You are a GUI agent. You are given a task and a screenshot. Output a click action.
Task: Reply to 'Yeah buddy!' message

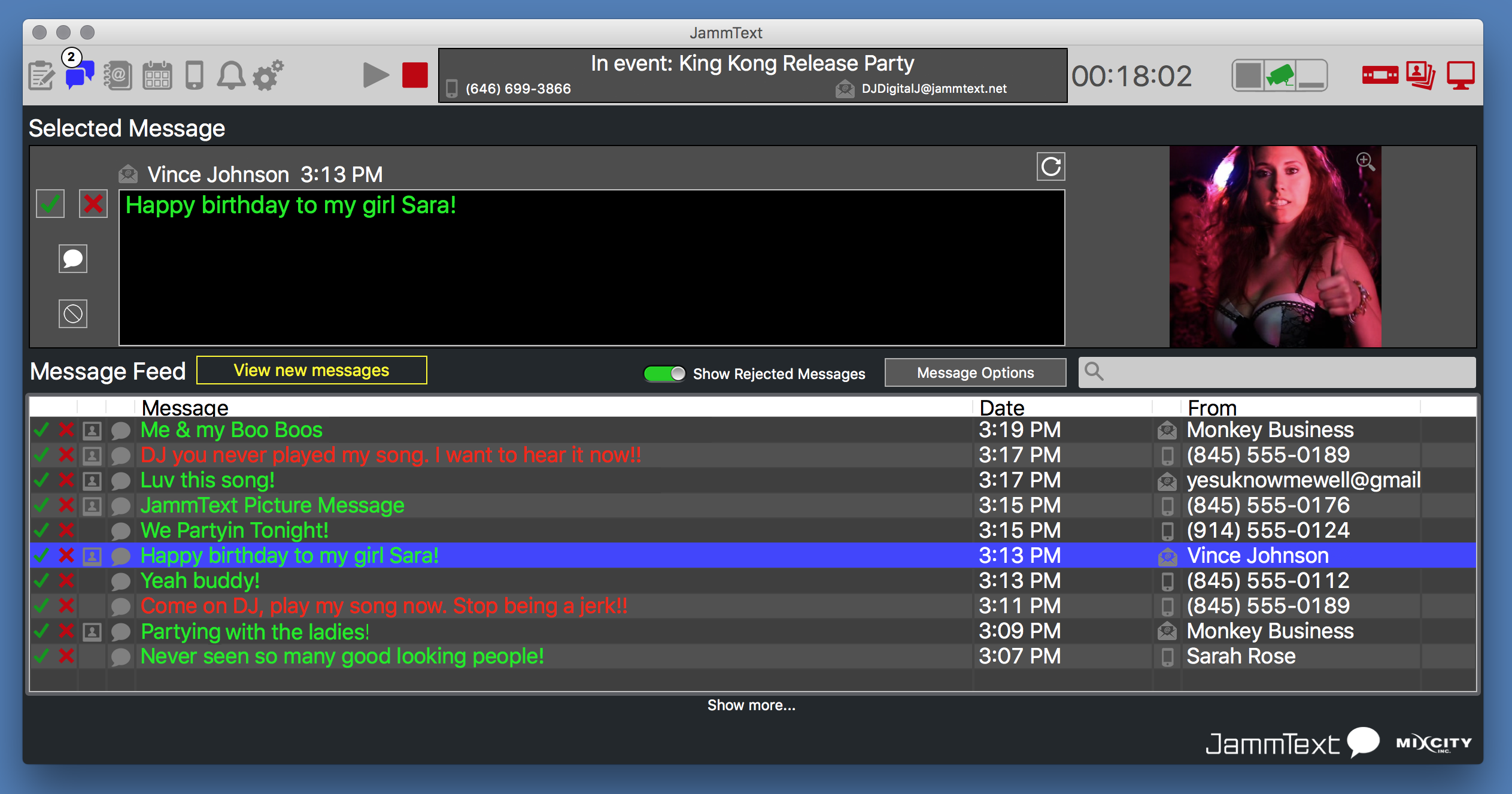coord(120,581)
